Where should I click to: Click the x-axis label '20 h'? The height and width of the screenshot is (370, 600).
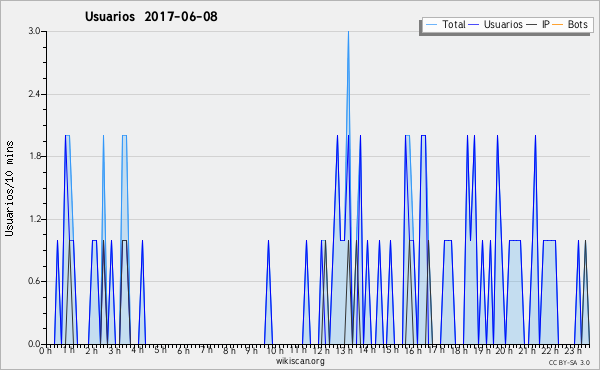coord(505,350)
